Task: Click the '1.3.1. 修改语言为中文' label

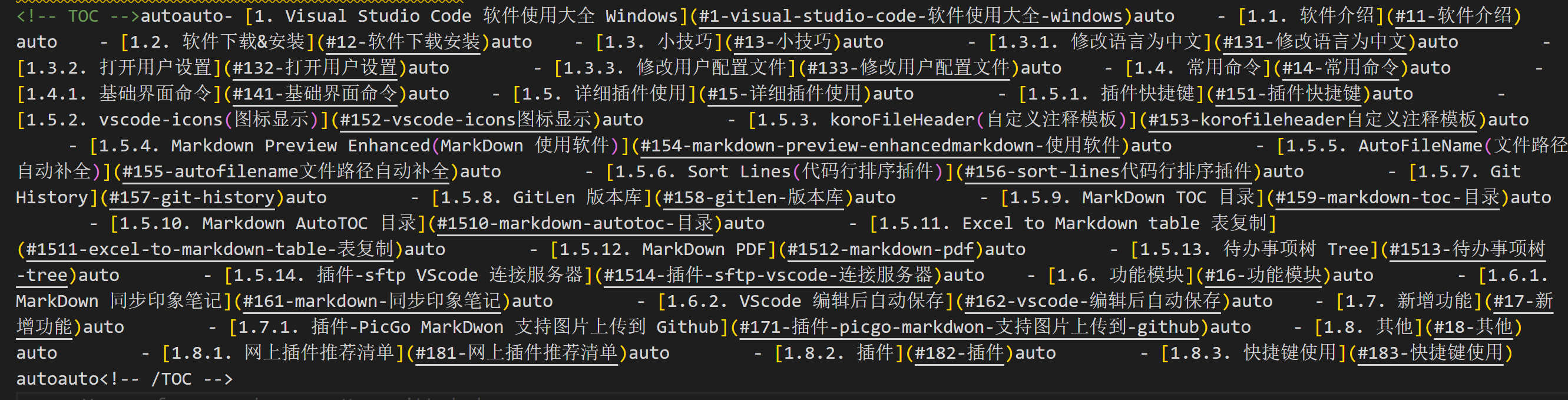Action: 1100,42
